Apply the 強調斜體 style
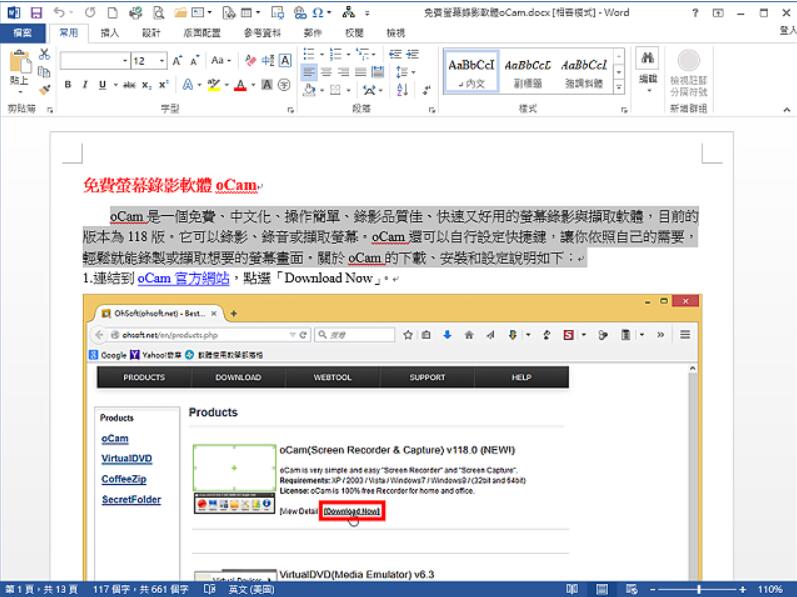 [584, 72]
